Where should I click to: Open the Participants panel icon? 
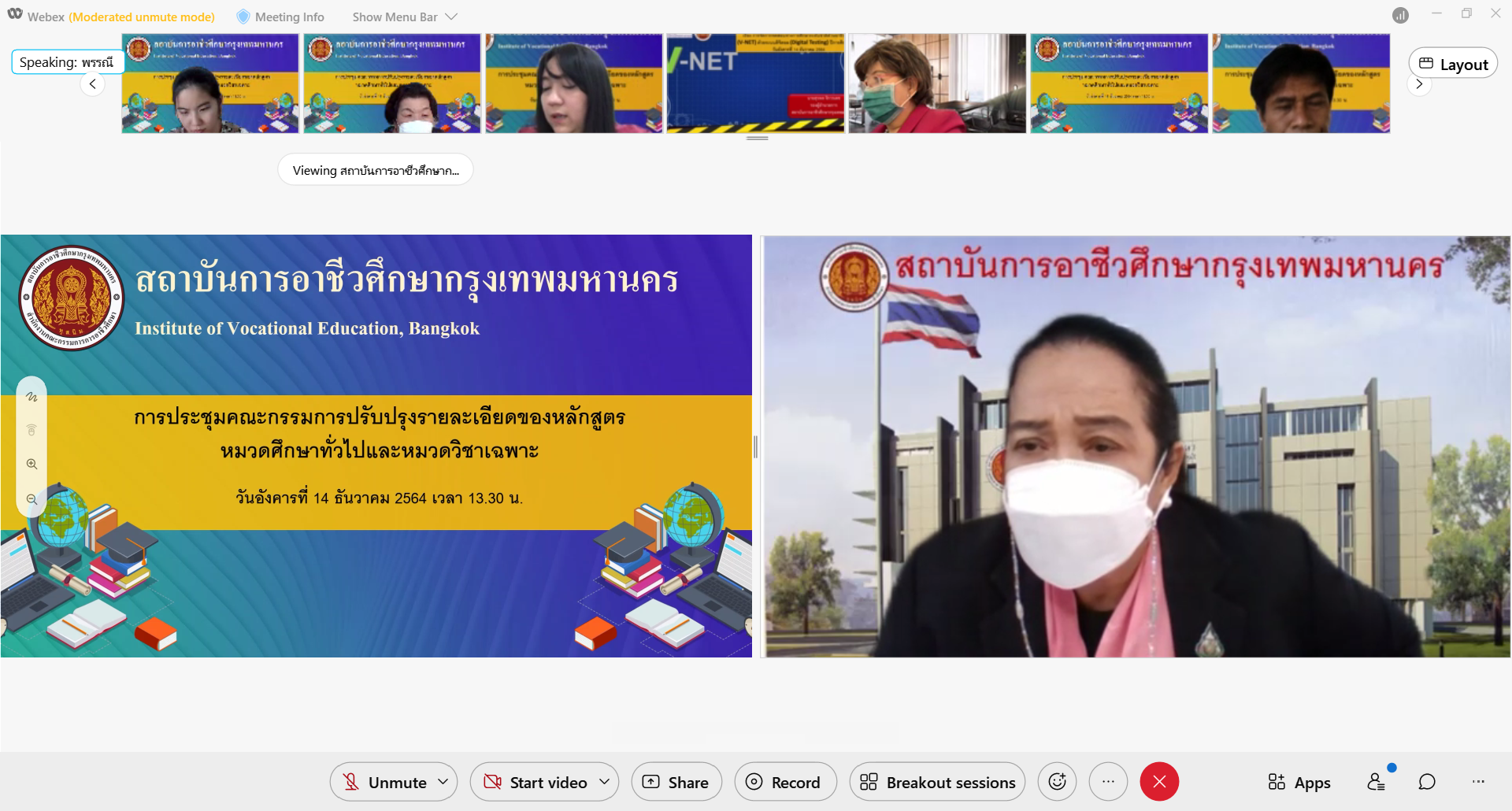pos(1377,782)
